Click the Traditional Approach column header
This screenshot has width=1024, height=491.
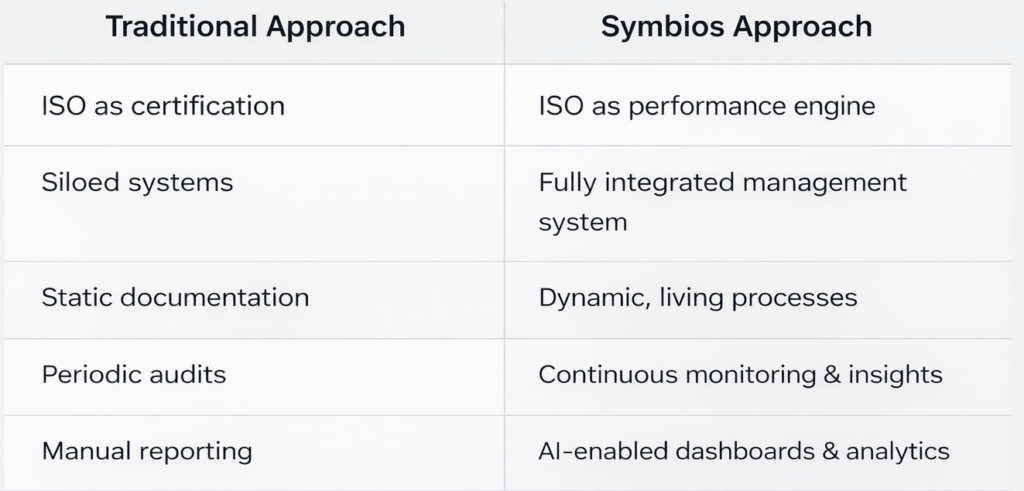[255, 27]
